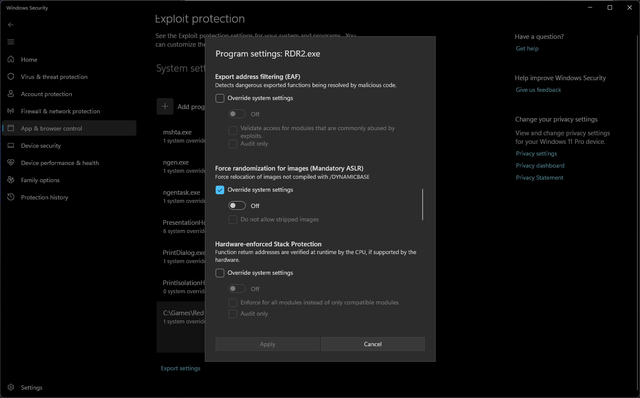Maximize the Windows Security window

[609, 7]
